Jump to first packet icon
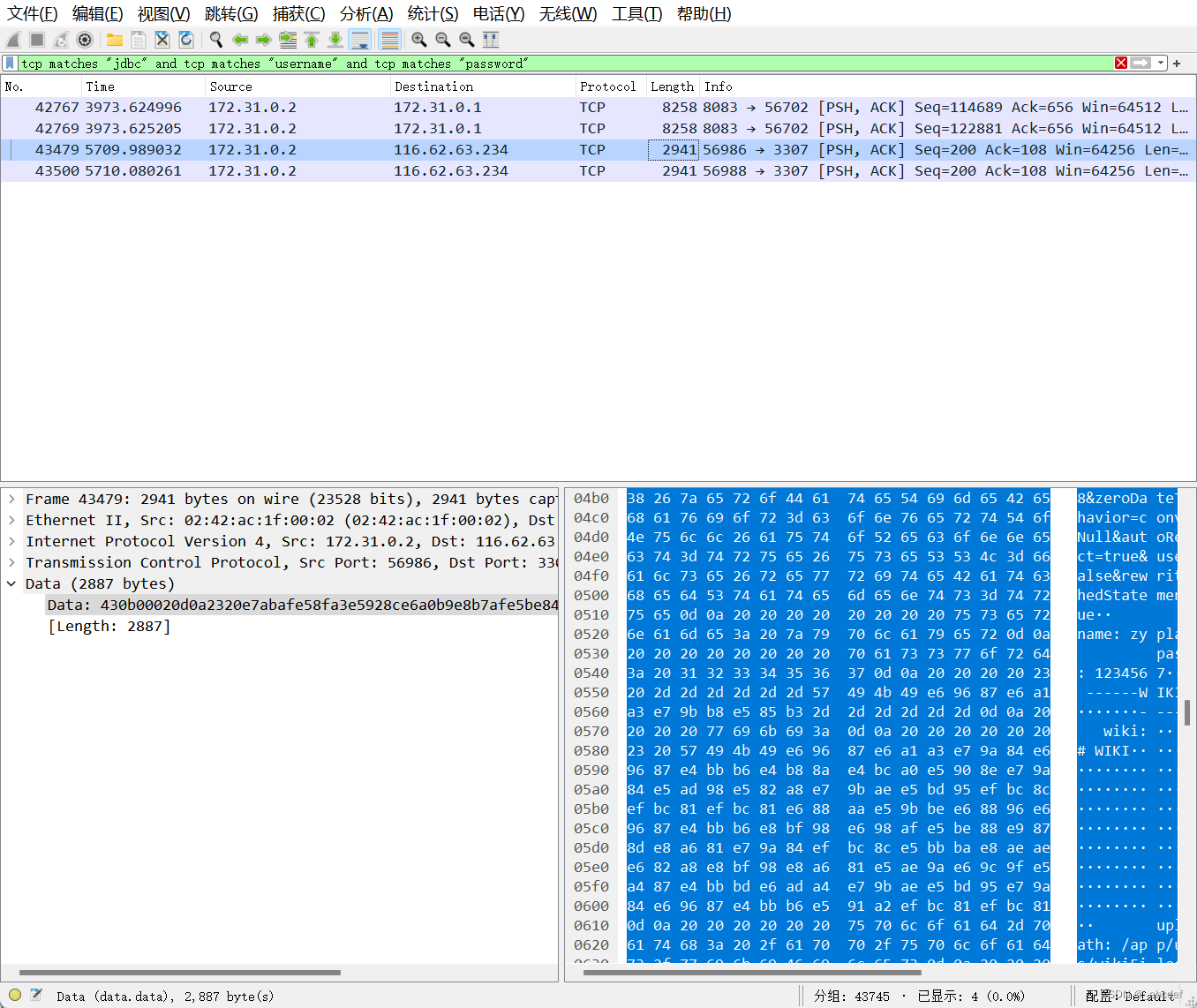The width and height of the screenshot is (1197, 1008). tap(312, 40)
